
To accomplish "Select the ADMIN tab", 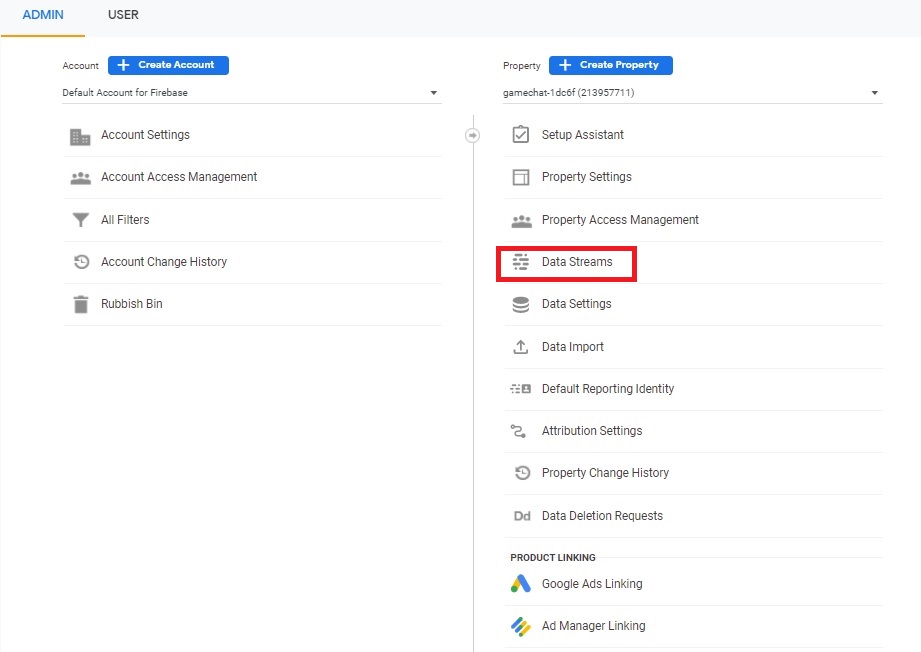I will (43, 15).
